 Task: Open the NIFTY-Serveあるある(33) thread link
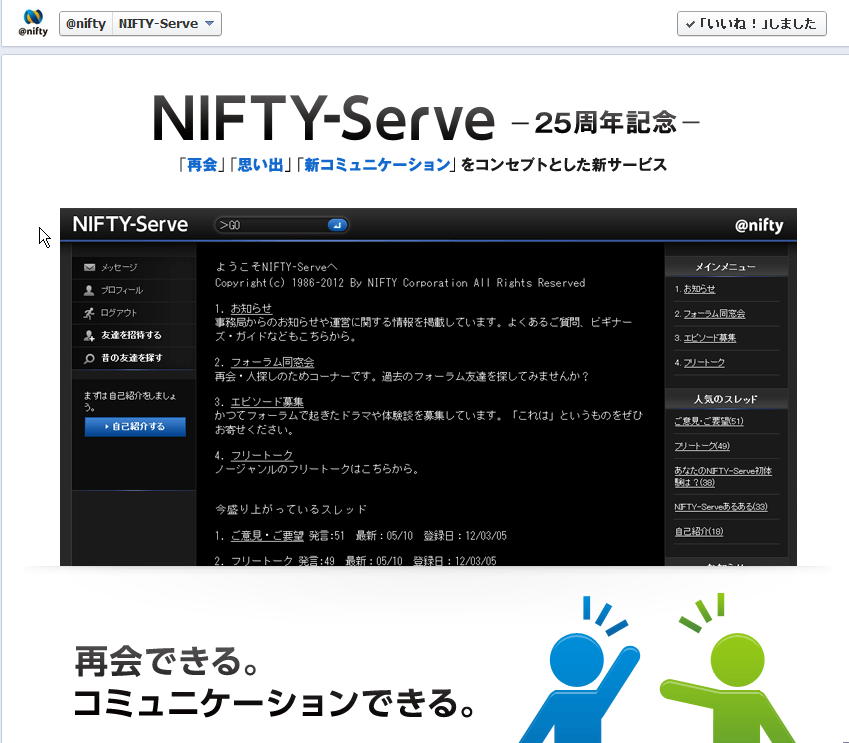click(720, 507)
